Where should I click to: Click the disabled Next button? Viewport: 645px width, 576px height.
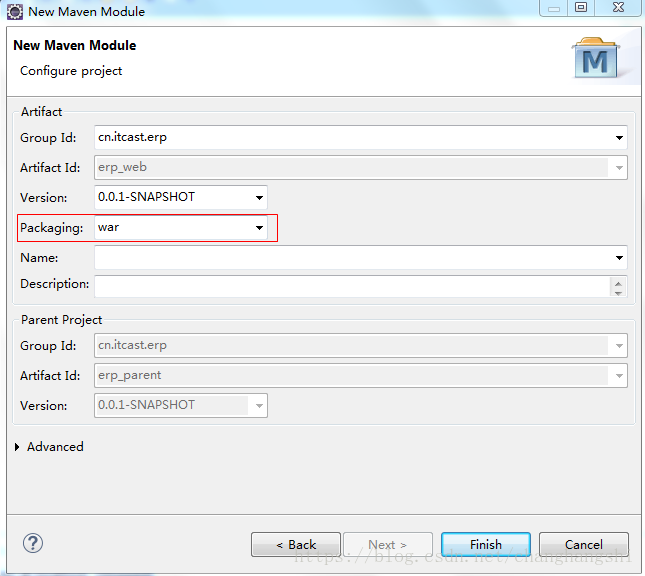(388, 544)
